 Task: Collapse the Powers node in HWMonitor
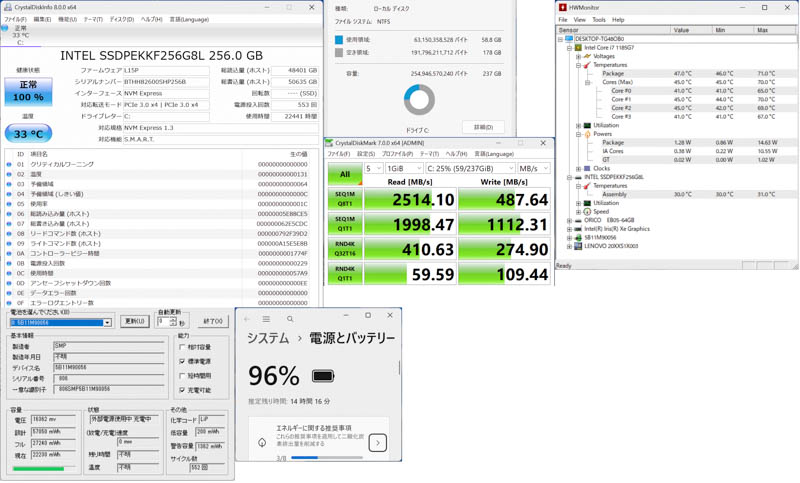(x=579, y=134)
